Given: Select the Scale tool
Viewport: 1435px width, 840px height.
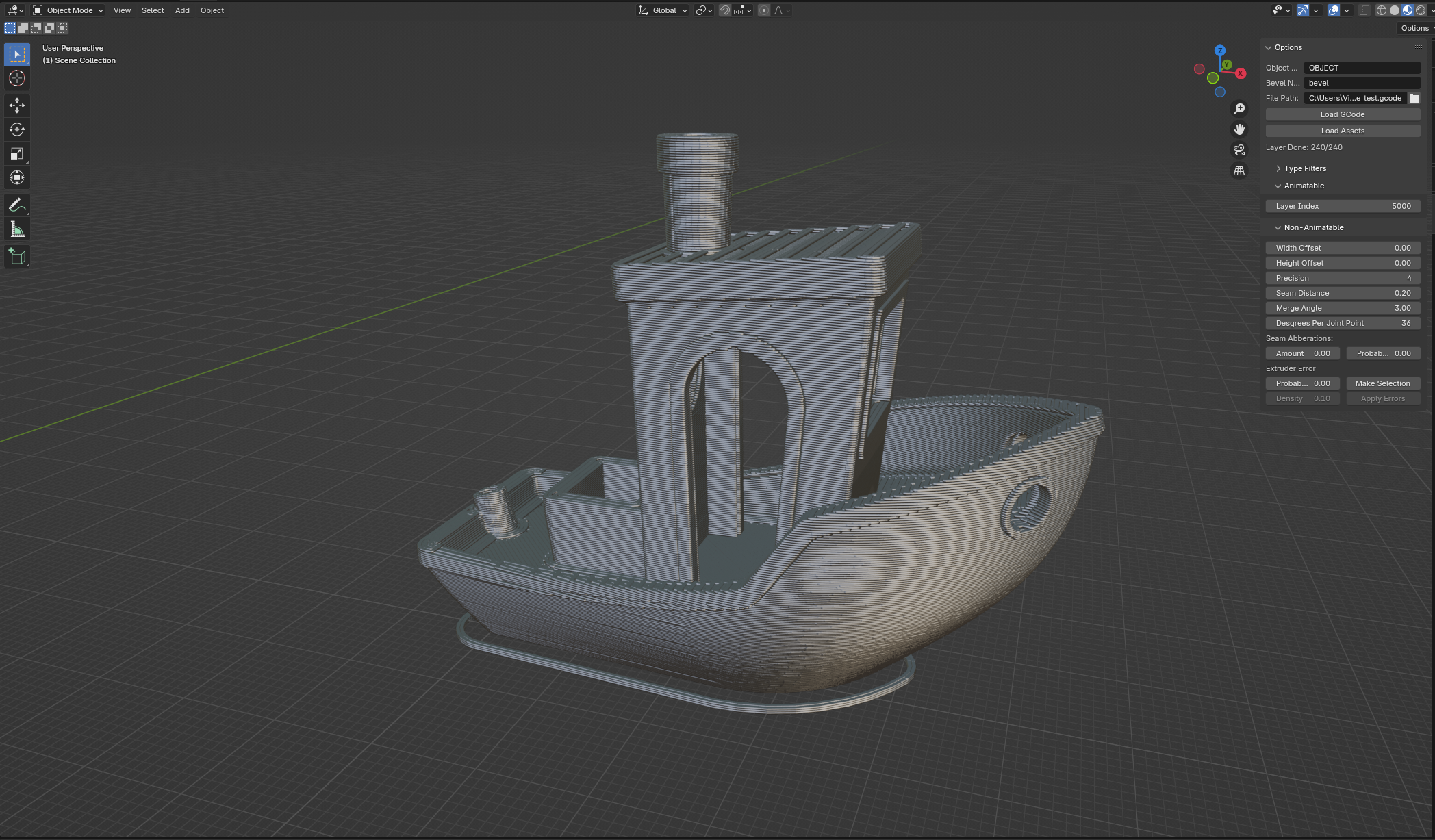Looking at the screenshot, I should (x=17, y=153).
